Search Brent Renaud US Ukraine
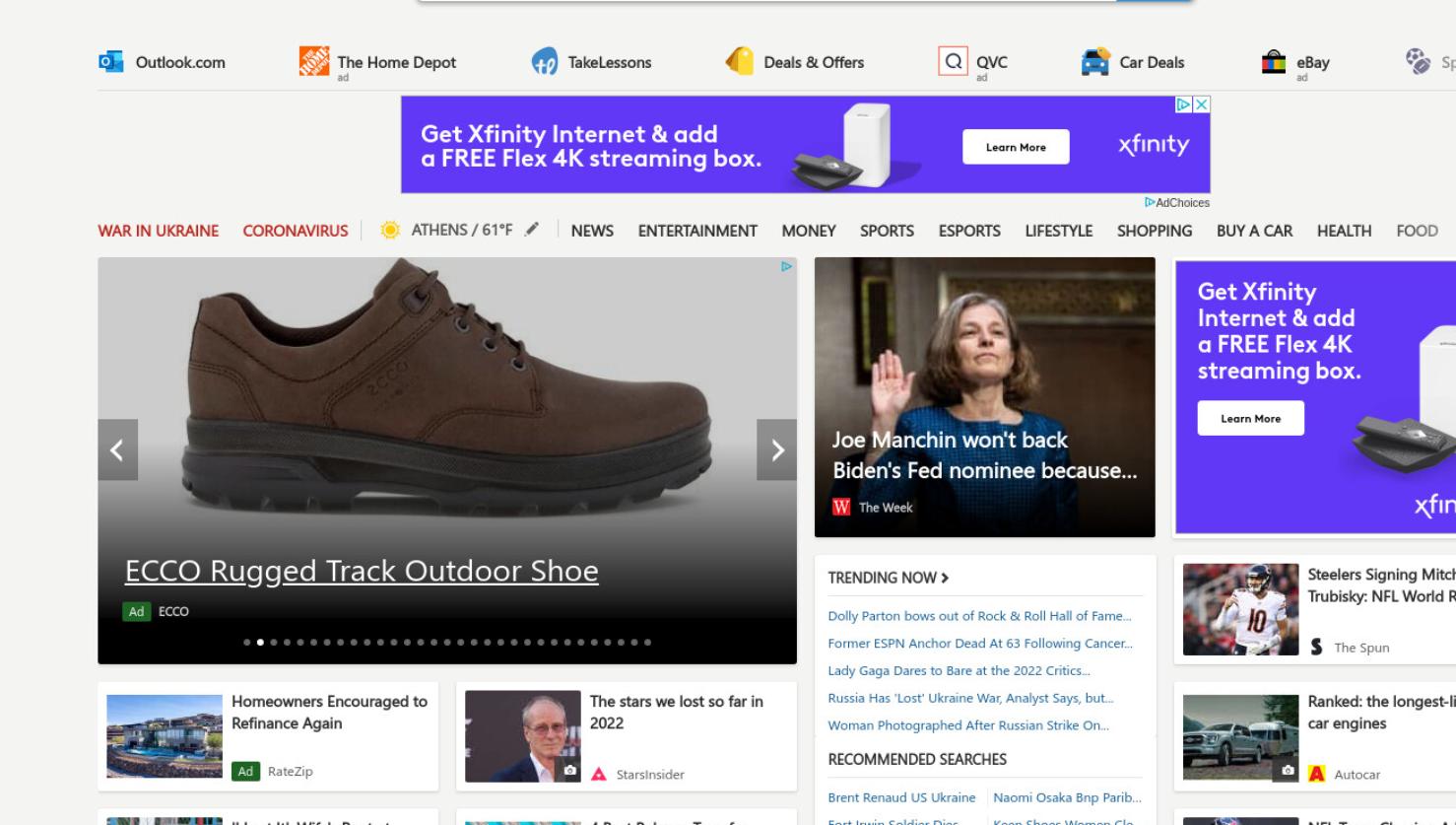This screenshot has width=1456, height=825. point(901,797)
